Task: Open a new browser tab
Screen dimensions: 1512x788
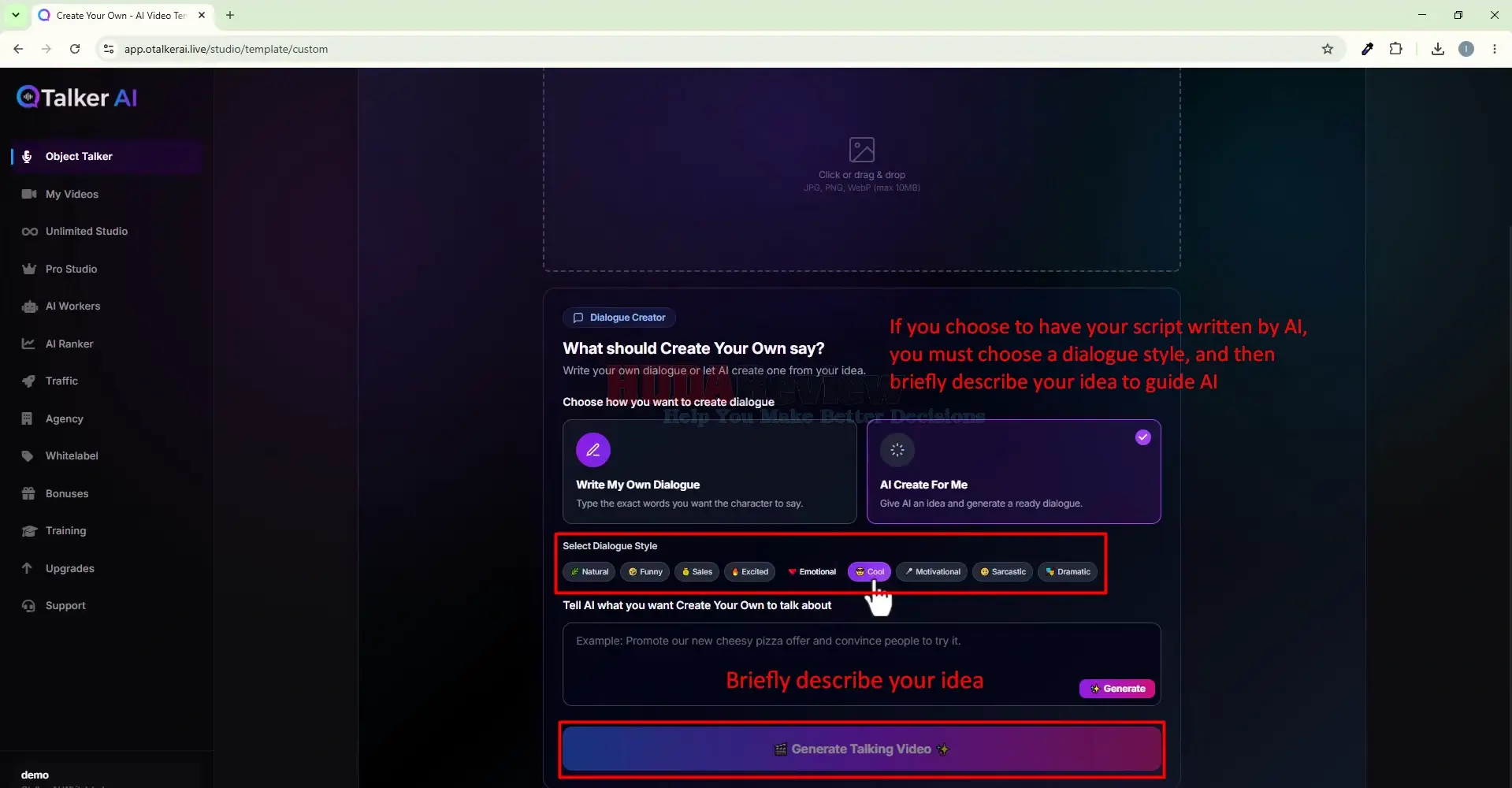Action: [230, 15]
